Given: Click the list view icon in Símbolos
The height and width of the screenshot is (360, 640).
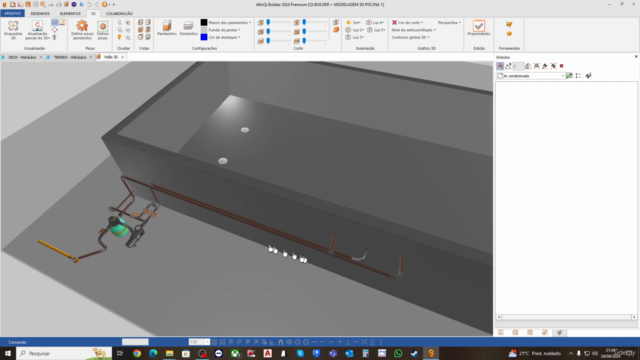Looking at the screenshot, I should 578,76.
